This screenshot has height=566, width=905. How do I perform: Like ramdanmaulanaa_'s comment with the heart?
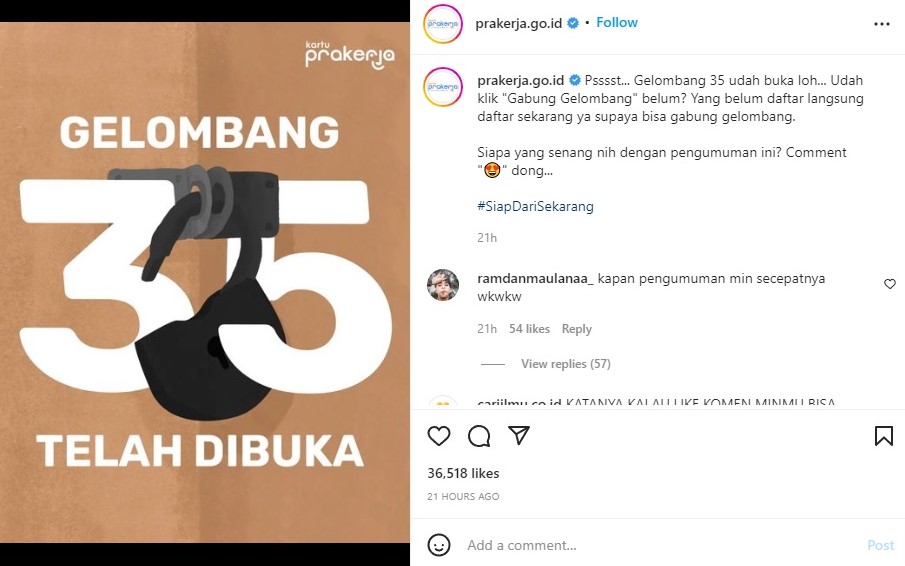coord(889,284)
